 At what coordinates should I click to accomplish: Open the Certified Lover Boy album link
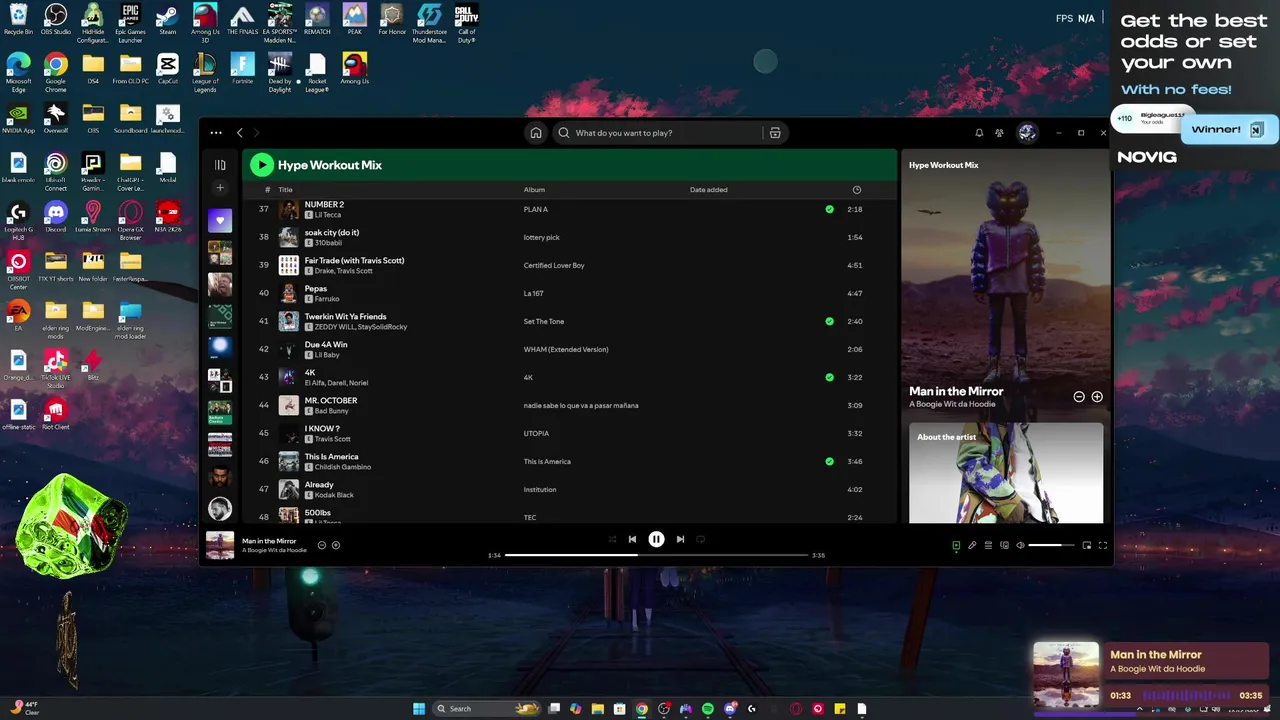click(x=554, y=266)
